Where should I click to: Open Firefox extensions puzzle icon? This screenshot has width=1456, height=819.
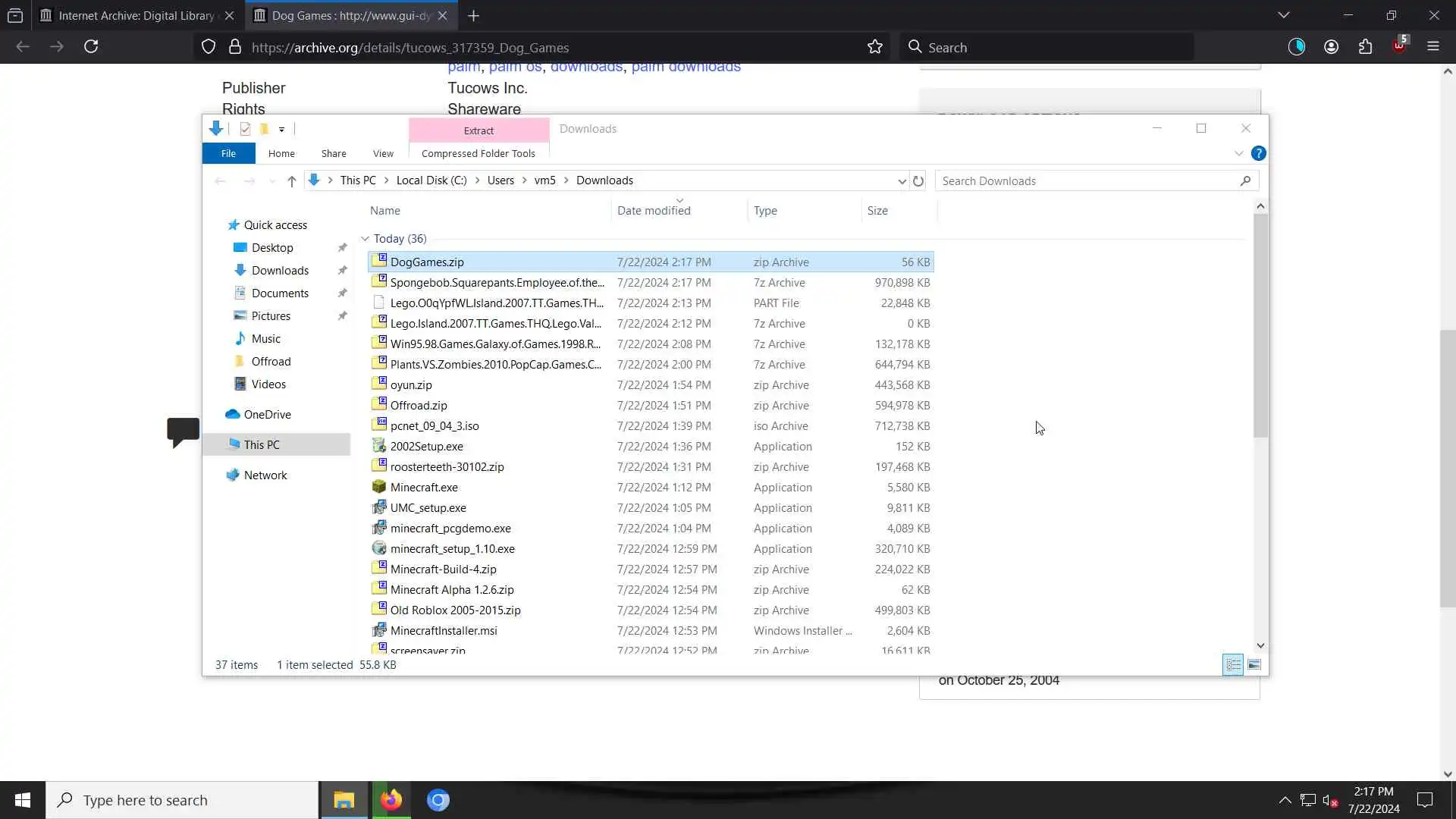(x=1365, y=47)
